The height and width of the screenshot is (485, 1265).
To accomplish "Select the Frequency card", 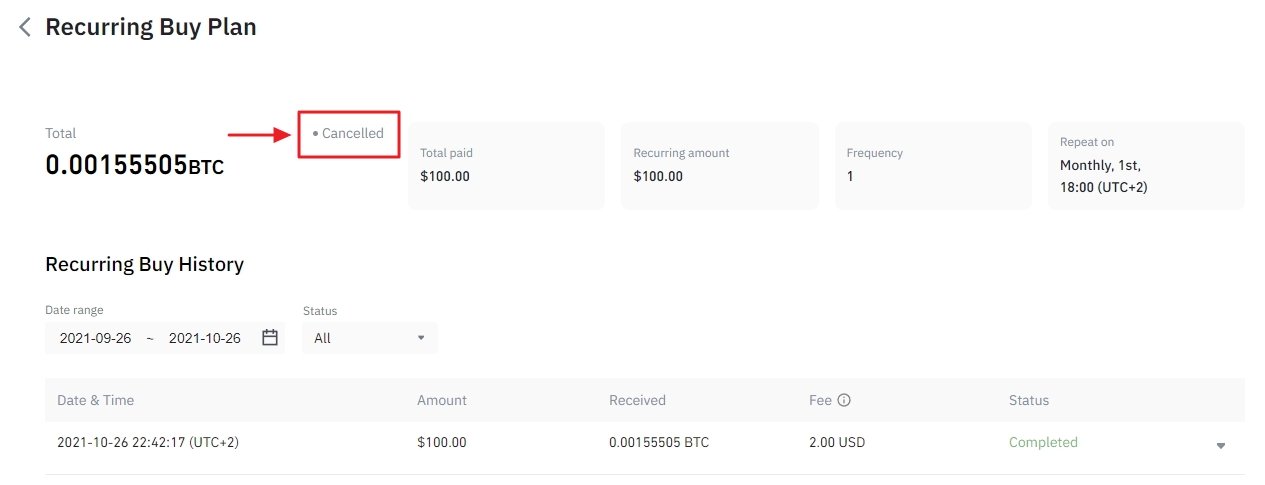I will 932,166.
